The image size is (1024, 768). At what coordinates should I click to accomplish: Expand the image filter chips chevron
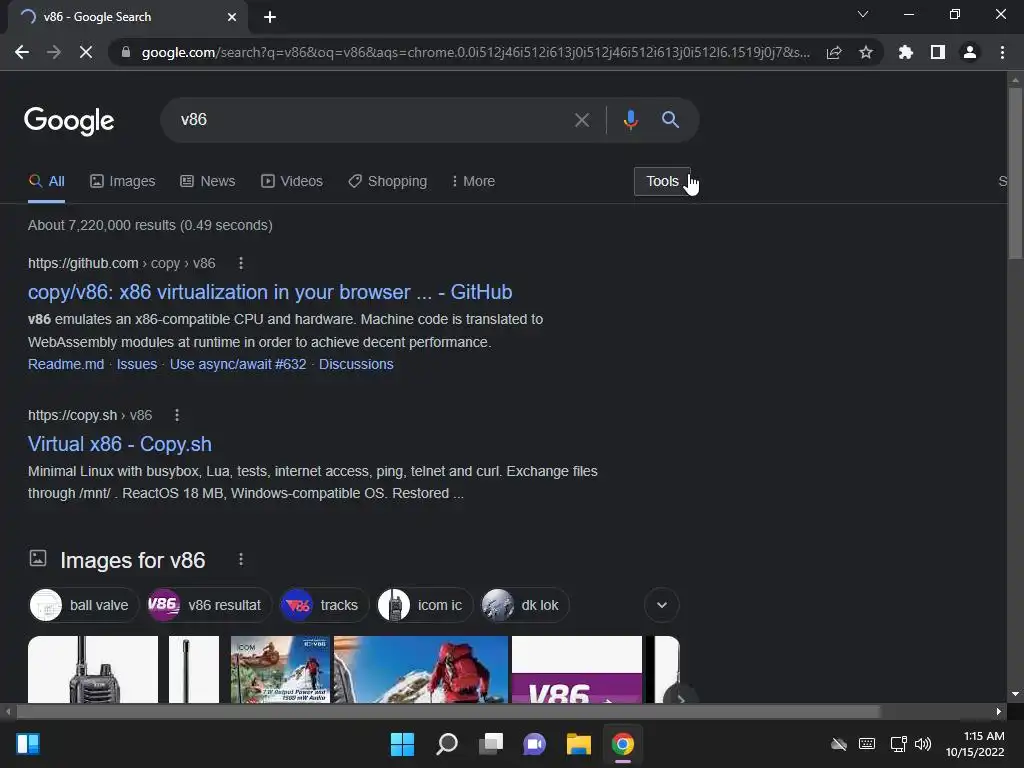click(662, 605)
